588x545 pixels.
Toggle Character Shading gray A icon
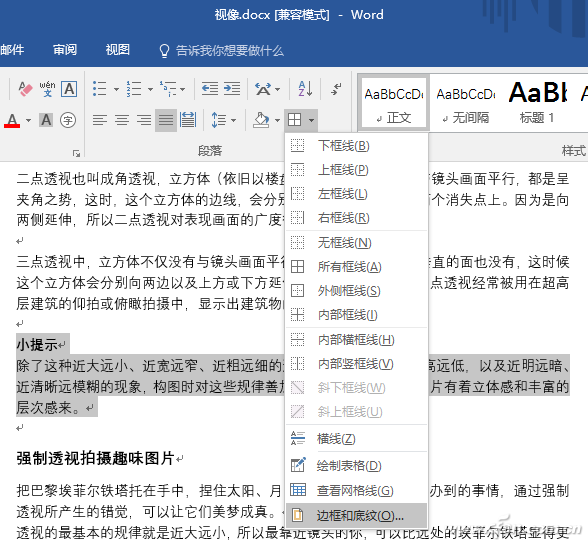[x=46, y=120]
